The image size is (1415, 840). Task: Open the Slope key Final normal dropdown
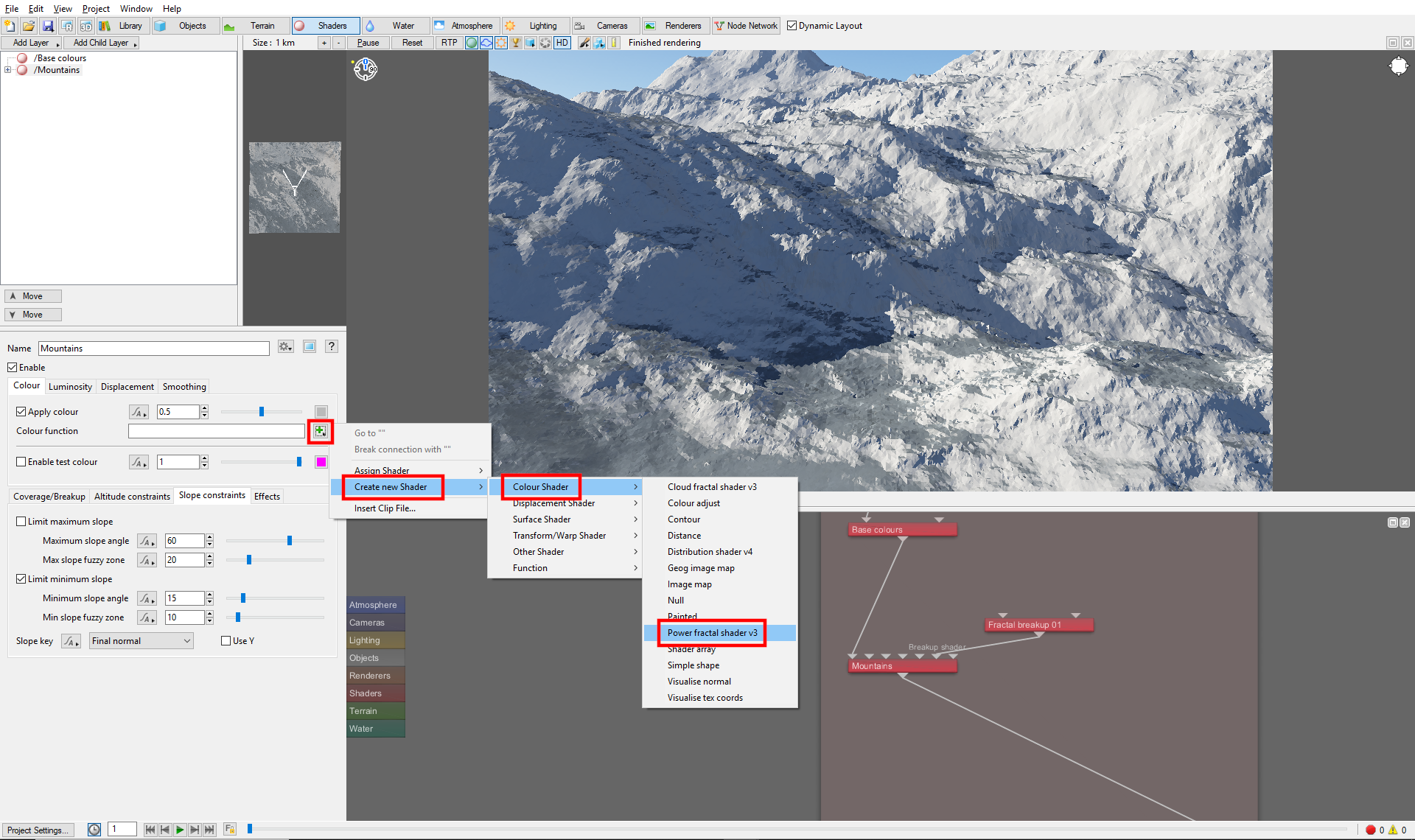point(141,641)
